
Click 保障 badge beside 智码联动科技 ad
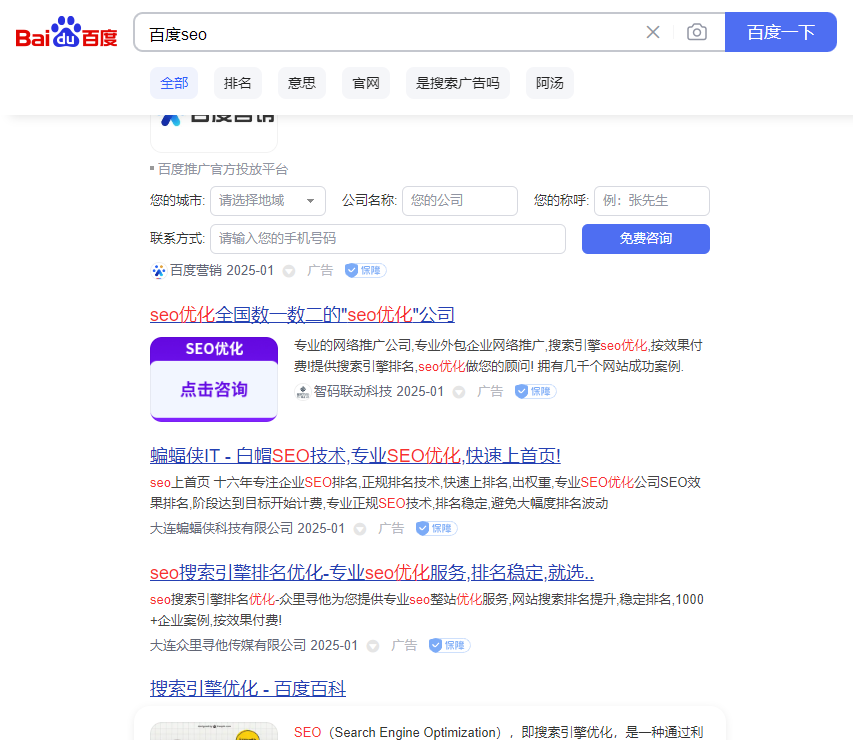coord(535,391)
